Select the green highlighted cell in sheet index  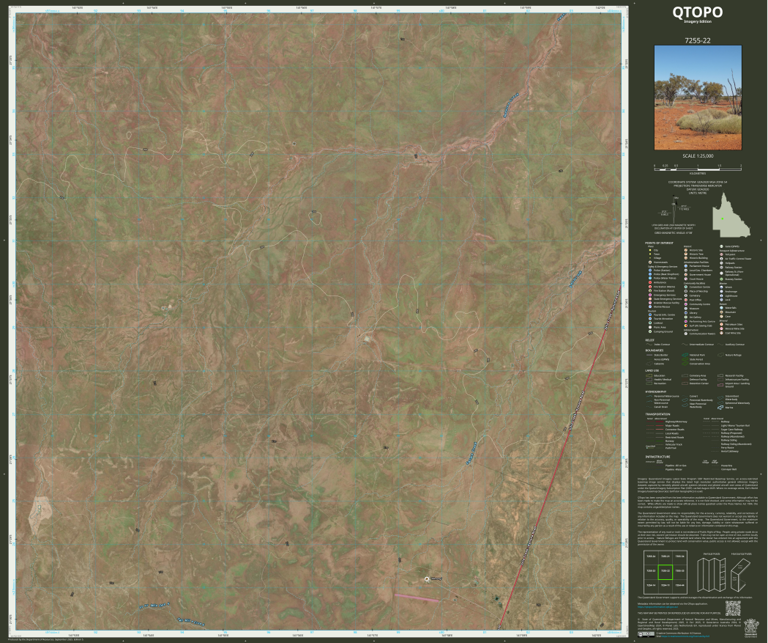[665, 572]
